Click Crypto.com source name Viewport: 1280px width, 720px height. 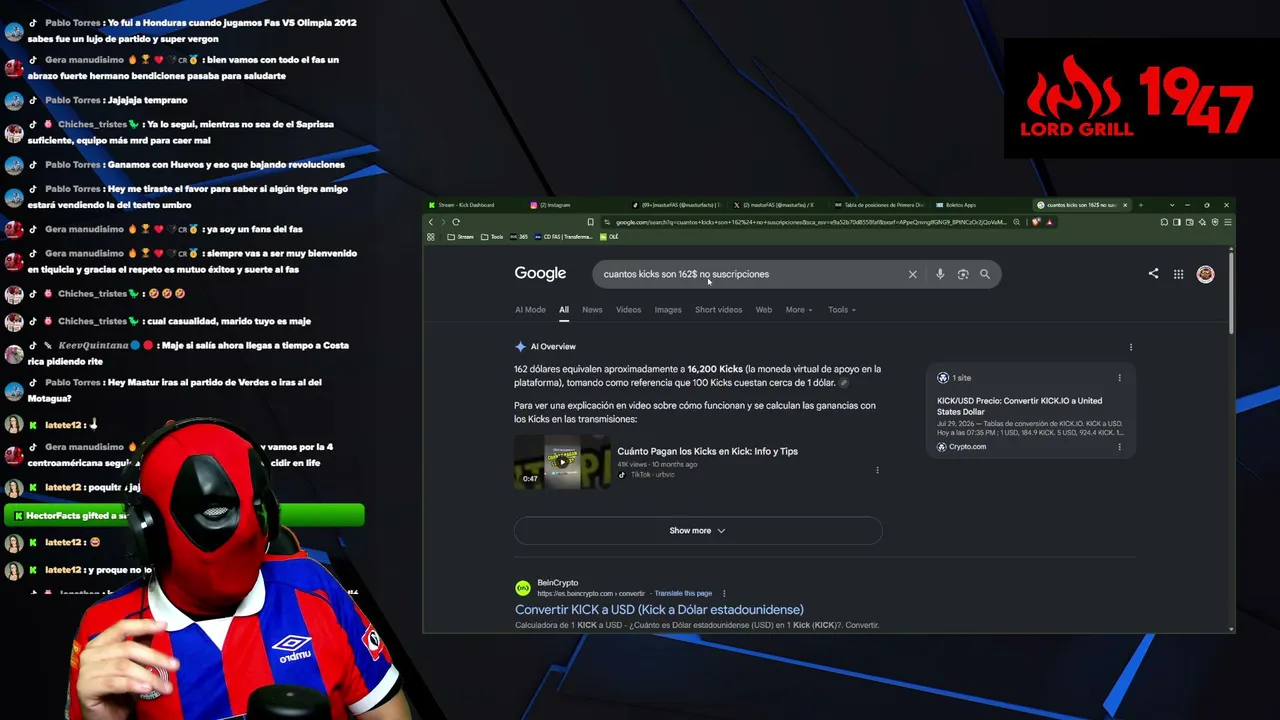[967, 447]
